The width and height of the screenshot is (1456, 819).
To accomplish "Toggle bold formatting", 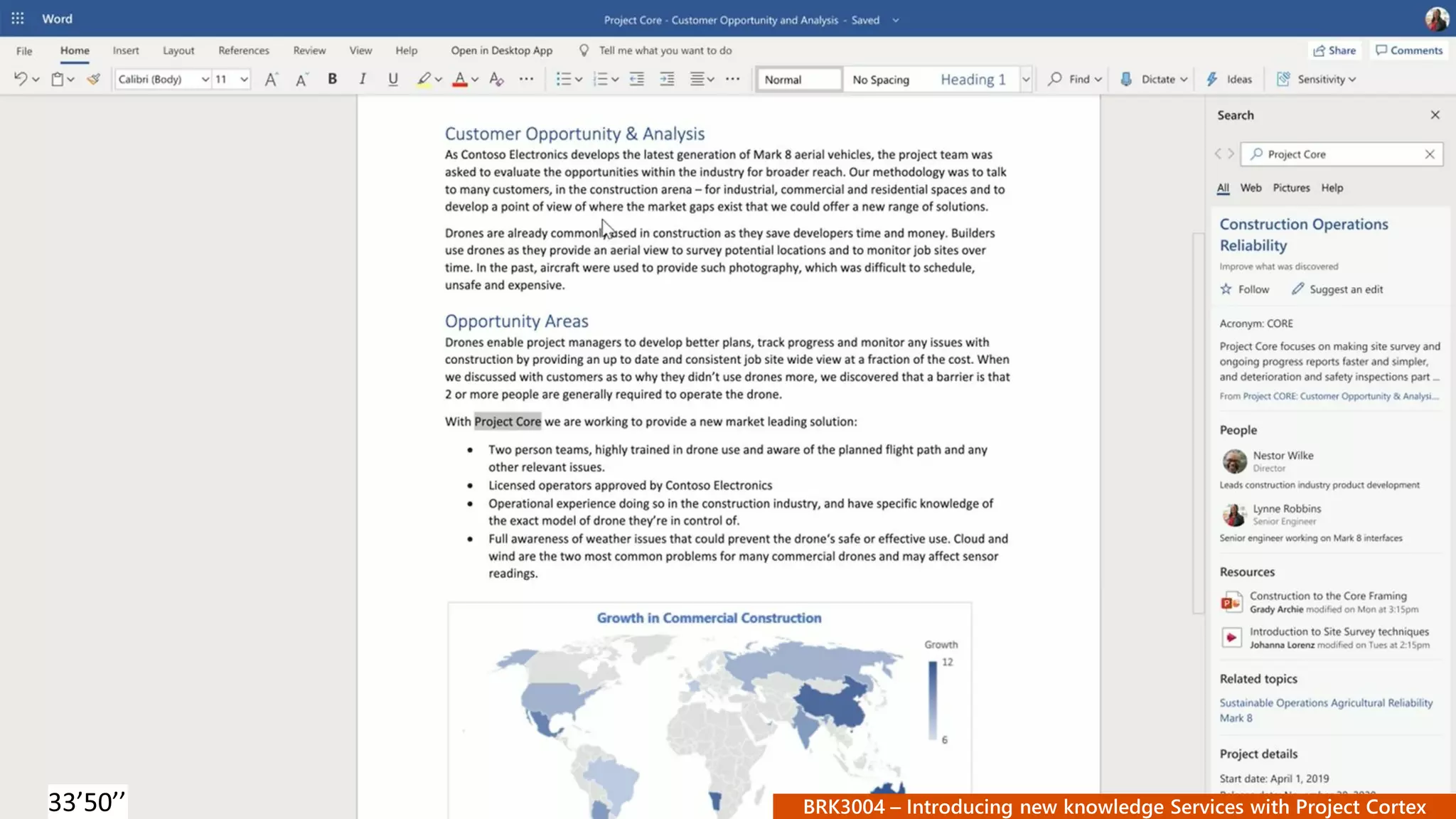I will point(332,79).
